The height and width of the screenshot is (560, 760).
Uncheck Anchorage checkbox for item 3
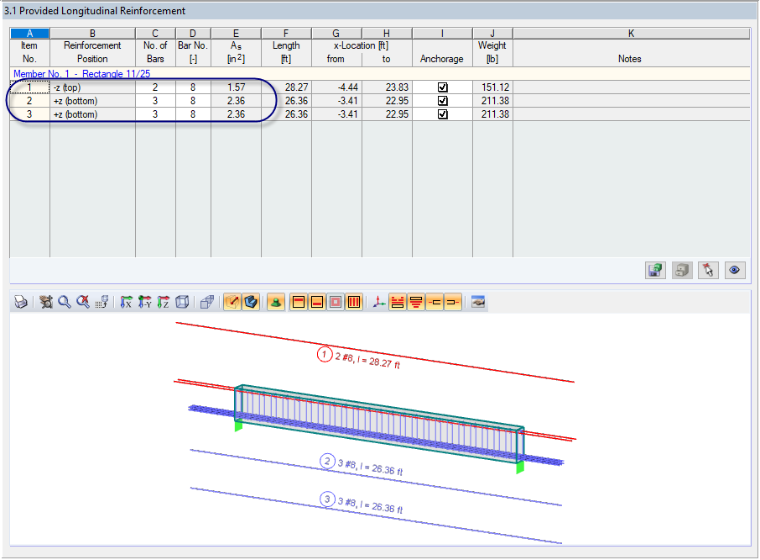(443, 114)
